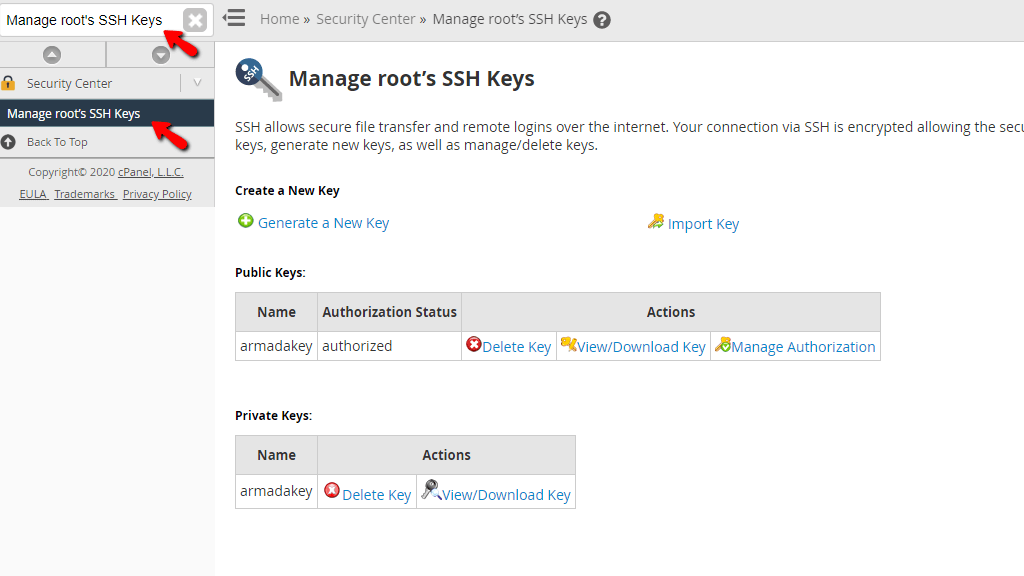Screen dimensions: 1024x576
Task: Click View/Download Key for the public key
Action: pyautogui.click(x=641, y=347)
